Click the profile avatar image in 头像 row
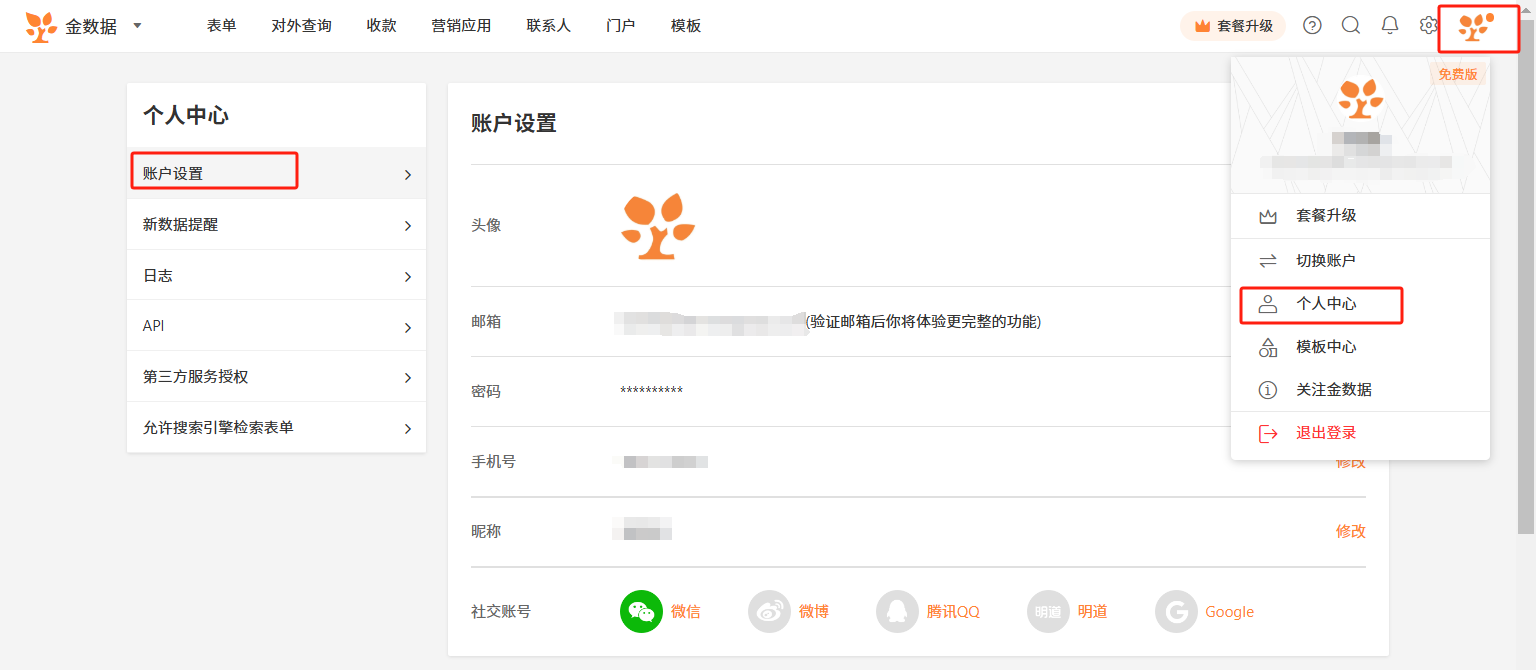Viewport: 1536px width, 670px height. pos(658,226)
